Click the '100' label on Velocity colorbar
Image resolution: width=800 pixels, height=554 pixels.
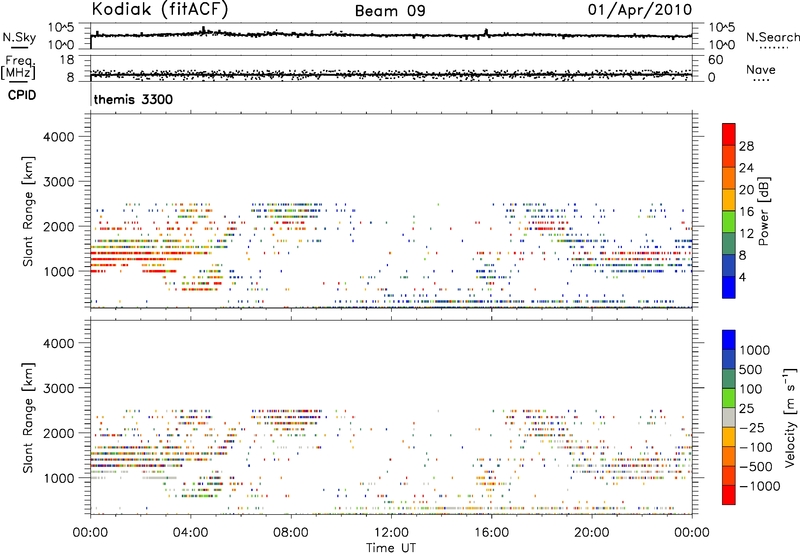[751, 389]
